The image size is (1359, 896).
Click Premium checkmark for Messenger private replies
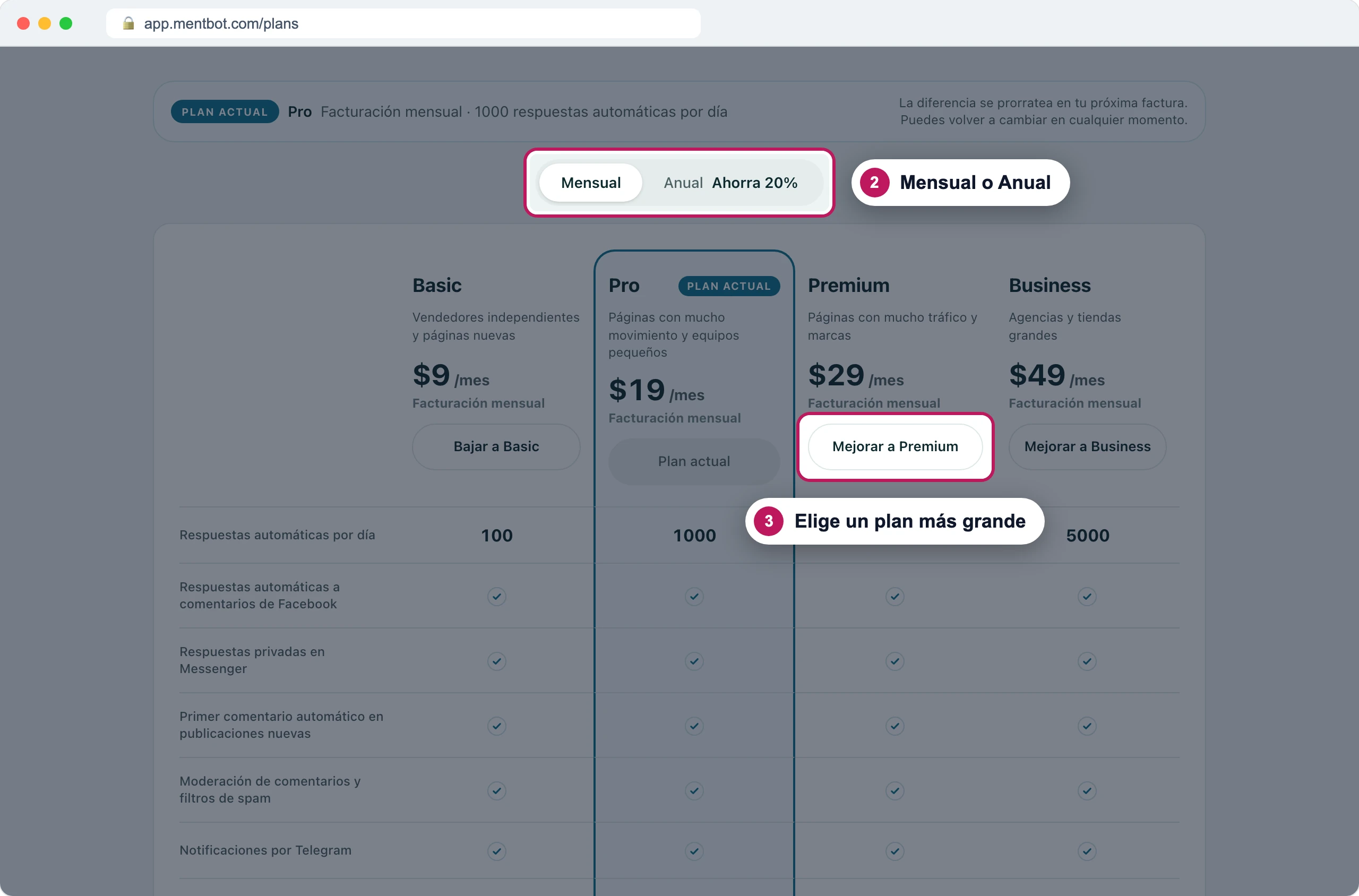[x=895, y=661]
